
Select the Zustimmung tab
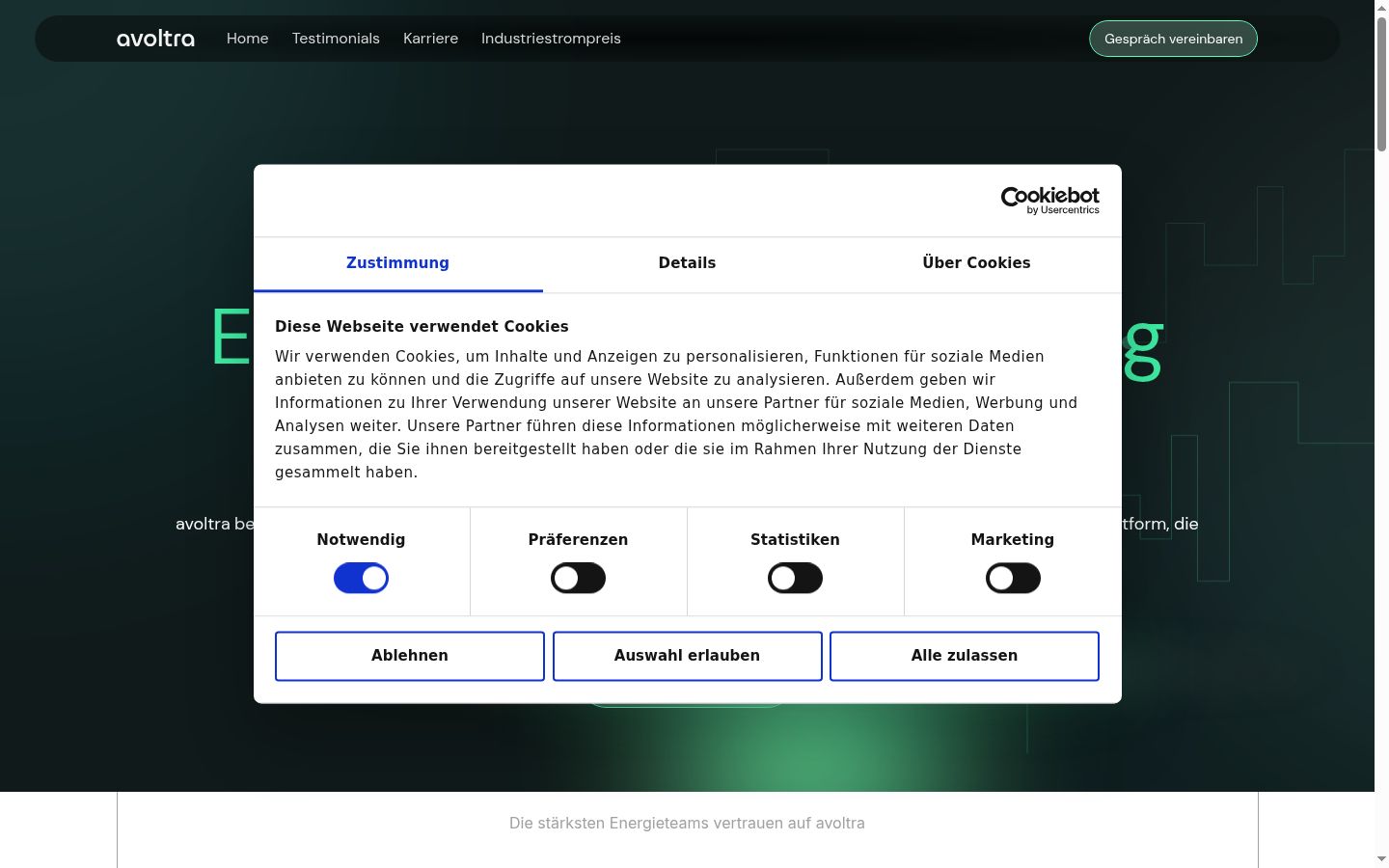click(x=397, y=263)
